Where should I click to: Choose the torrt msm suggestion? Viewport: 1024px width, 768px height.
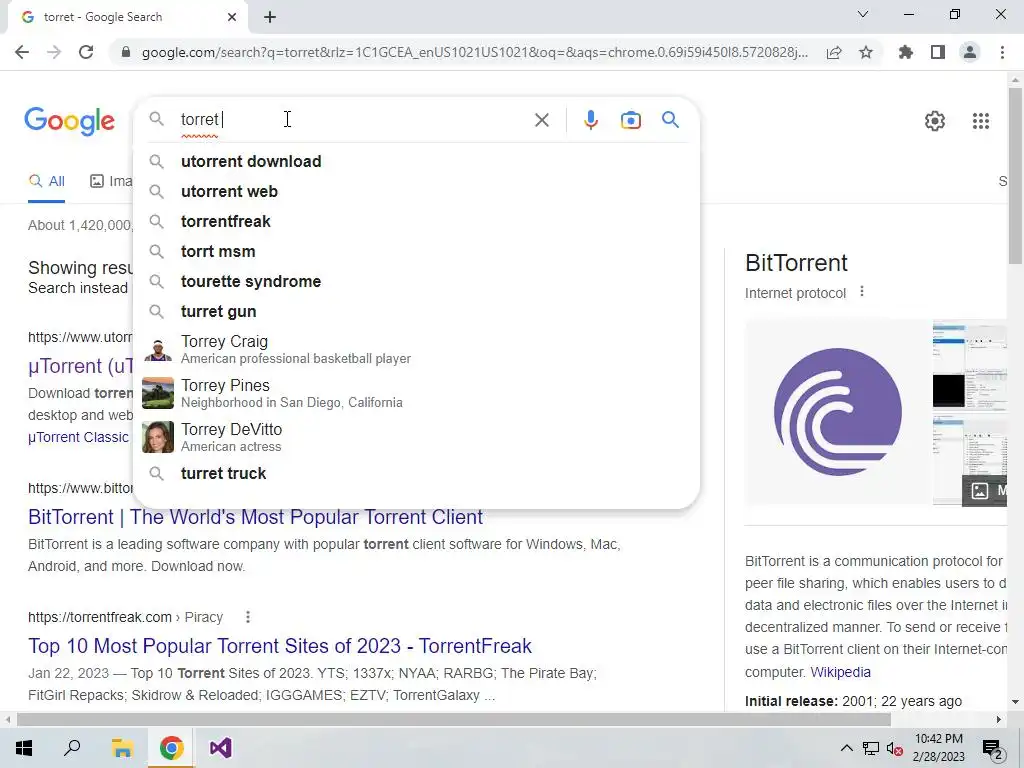416,251
